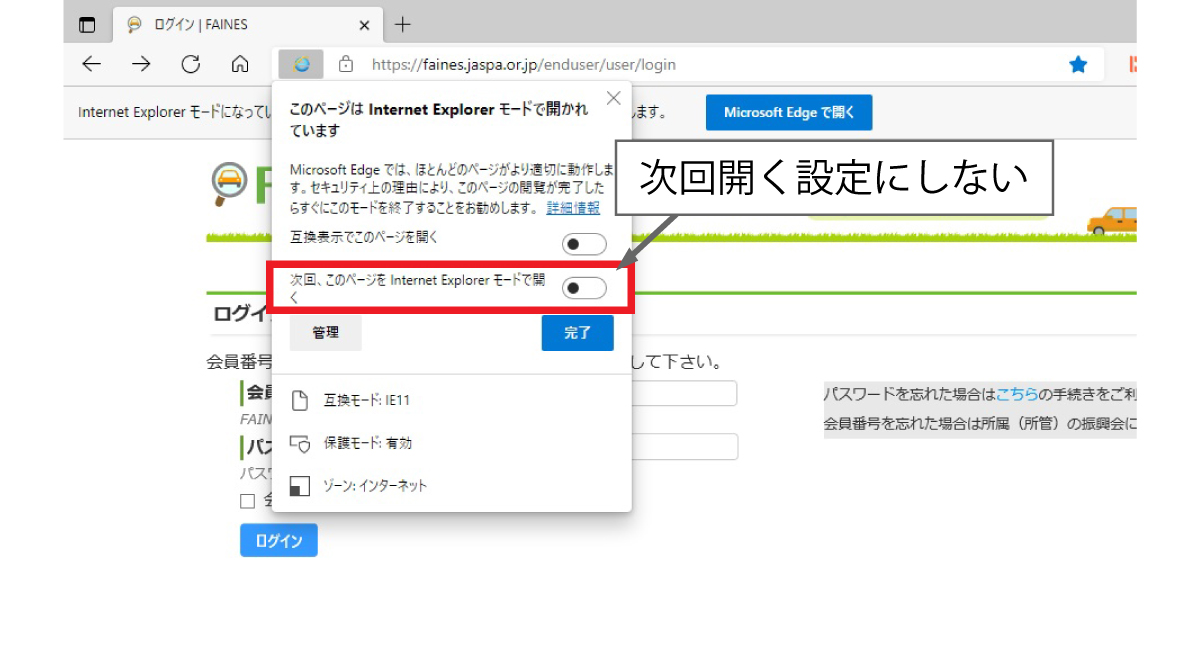Click the 保護モード shield icon
1200x650 pixels.
point(299,443)
